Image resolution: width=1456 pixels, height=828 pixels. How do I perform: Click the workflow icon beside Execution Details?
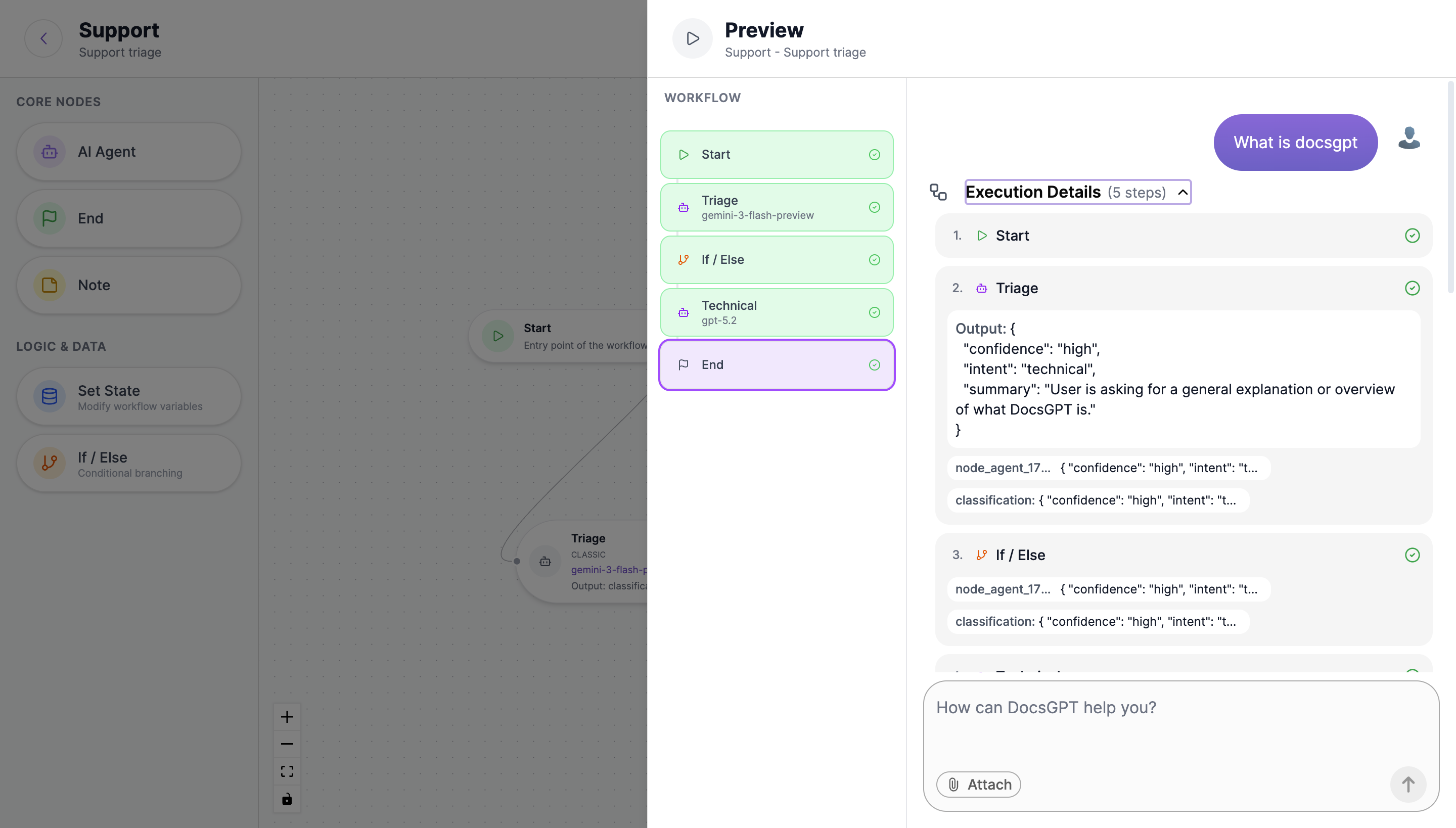click(938, 192)
